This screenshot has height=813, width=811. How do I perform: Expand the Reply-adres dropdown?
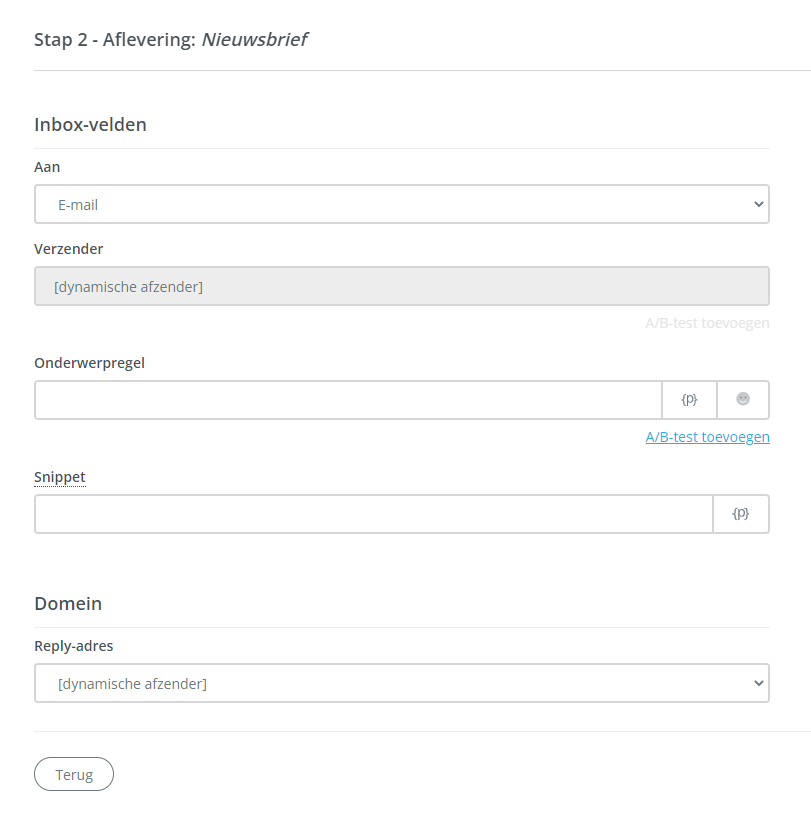pos(401,683)
